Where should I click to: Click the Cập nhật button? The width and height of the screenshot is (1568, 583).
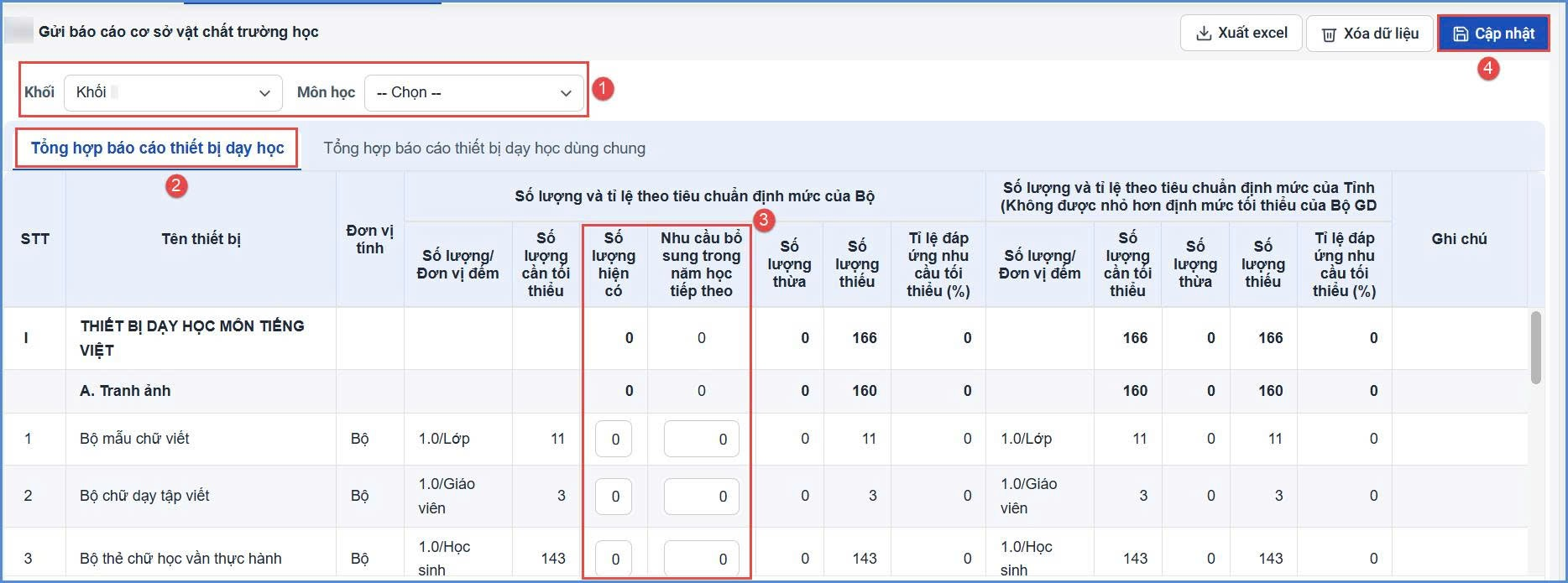point(1493,34)
